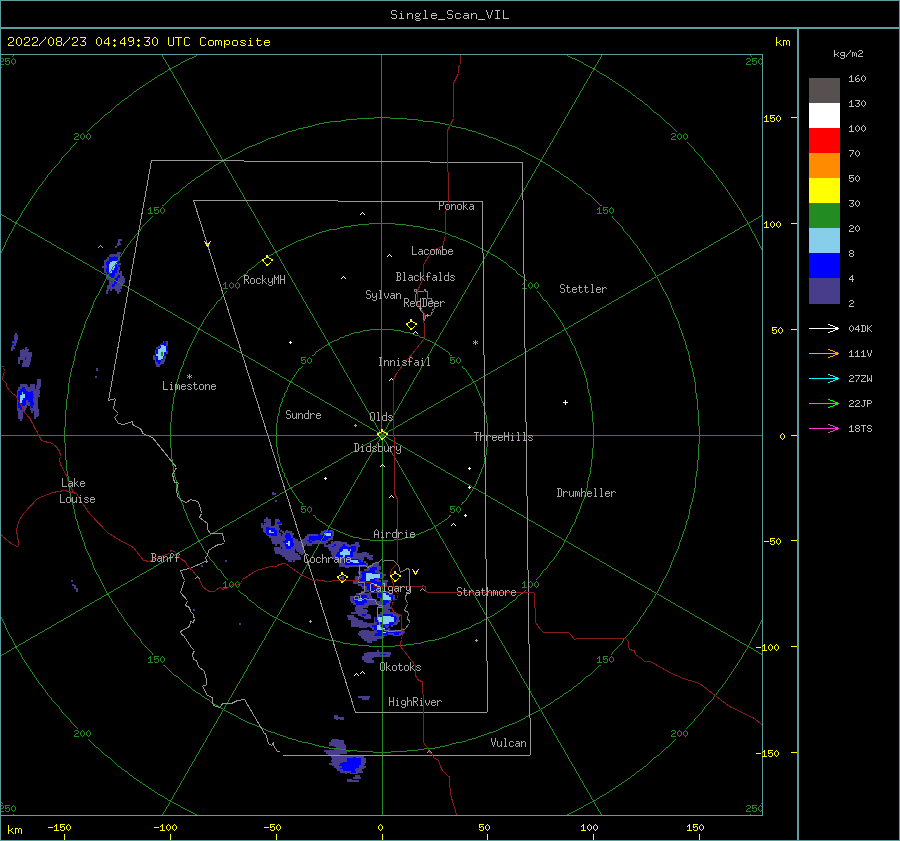The height and width of the screenshot is (841, 900).
Task: Click the Stettler town label
Action: (583, 289)
